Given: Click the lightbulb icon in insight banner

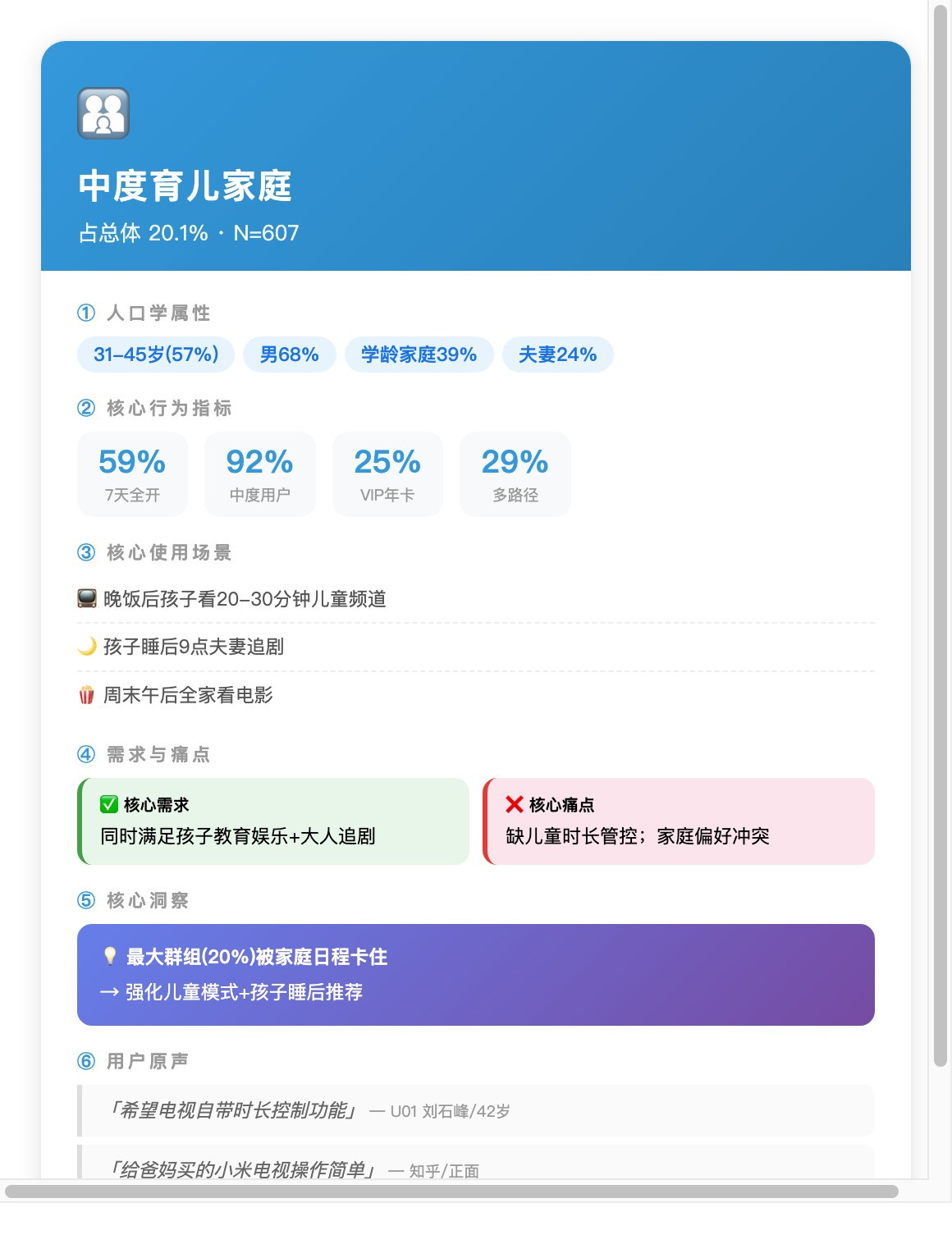Looking at the screenshot, I should tap(110, 956).
